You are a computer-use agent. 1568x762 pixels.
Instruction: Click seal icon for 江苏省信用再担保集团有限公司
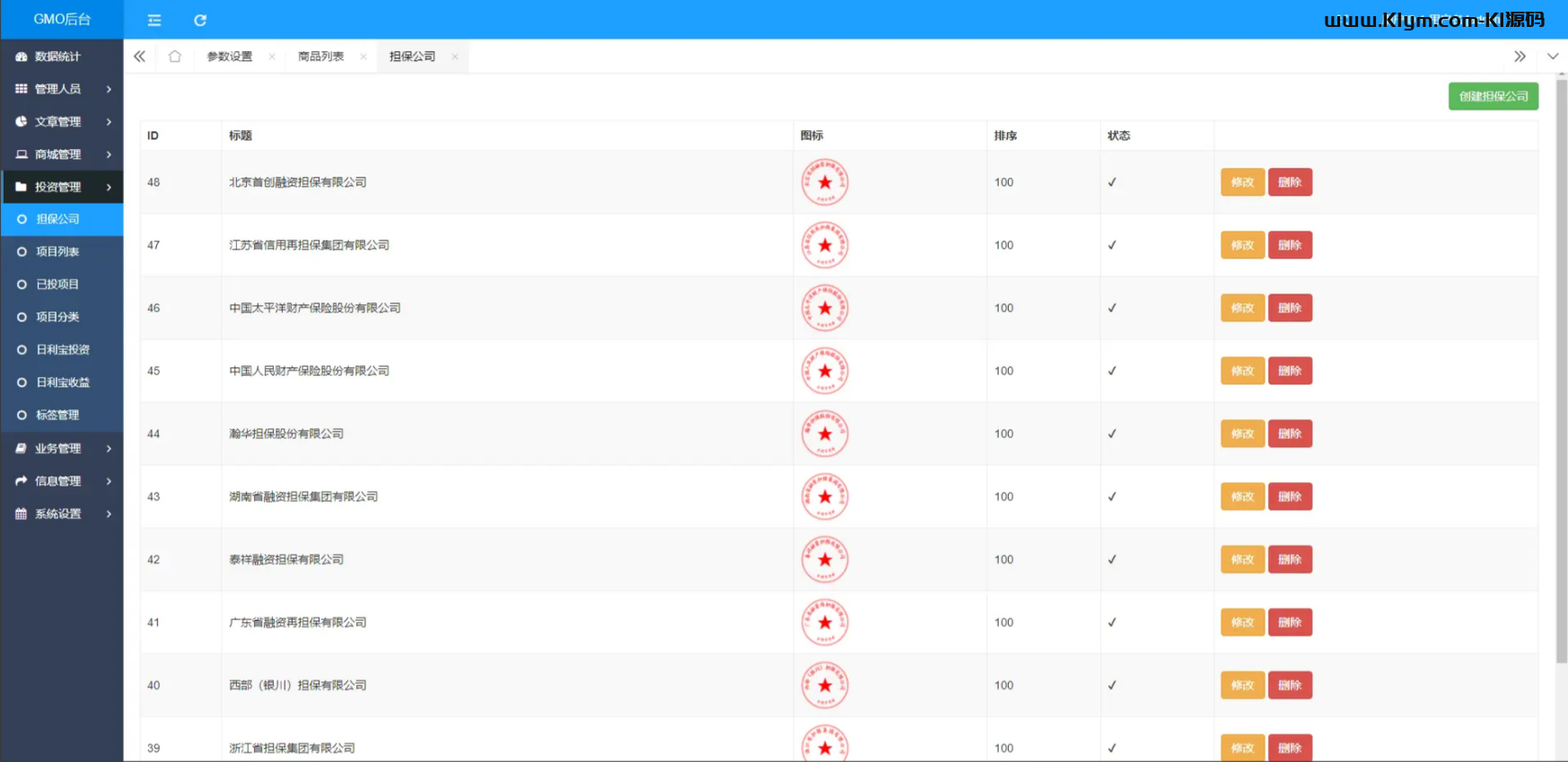tap(825, 245)
